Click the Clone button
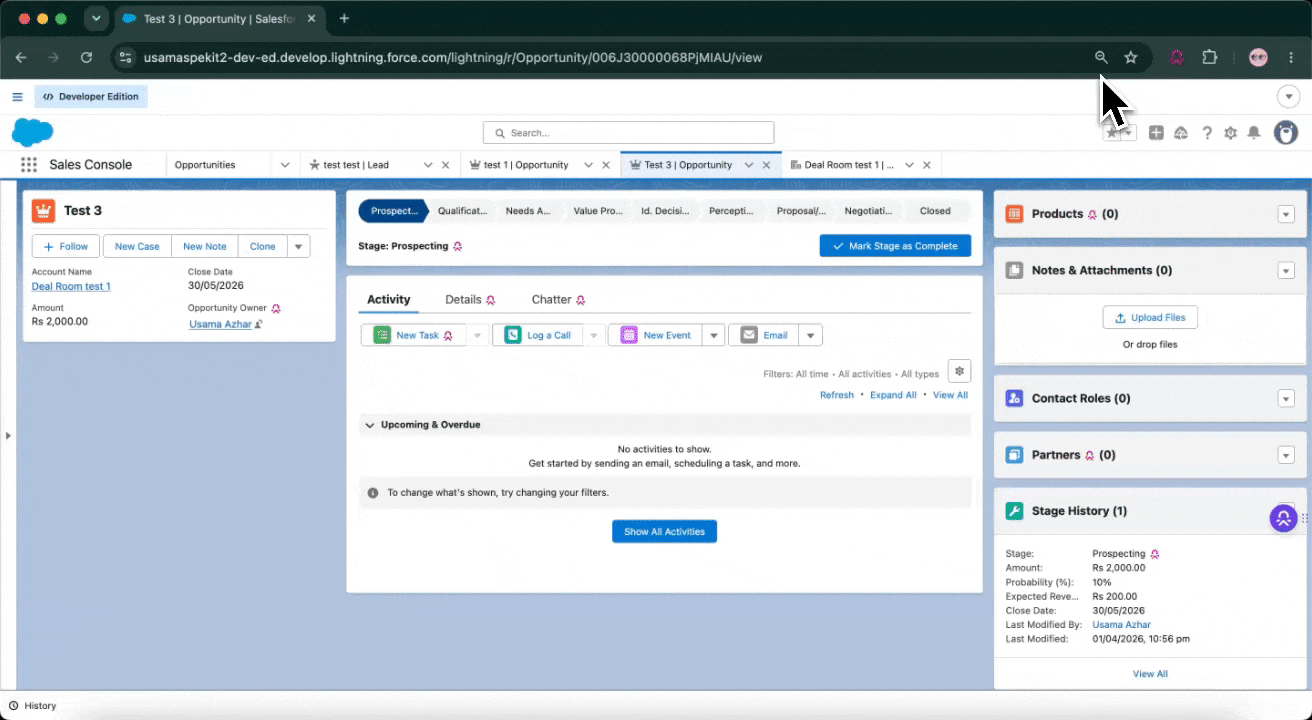This screenshot has height=720, width=1312. 263,246
